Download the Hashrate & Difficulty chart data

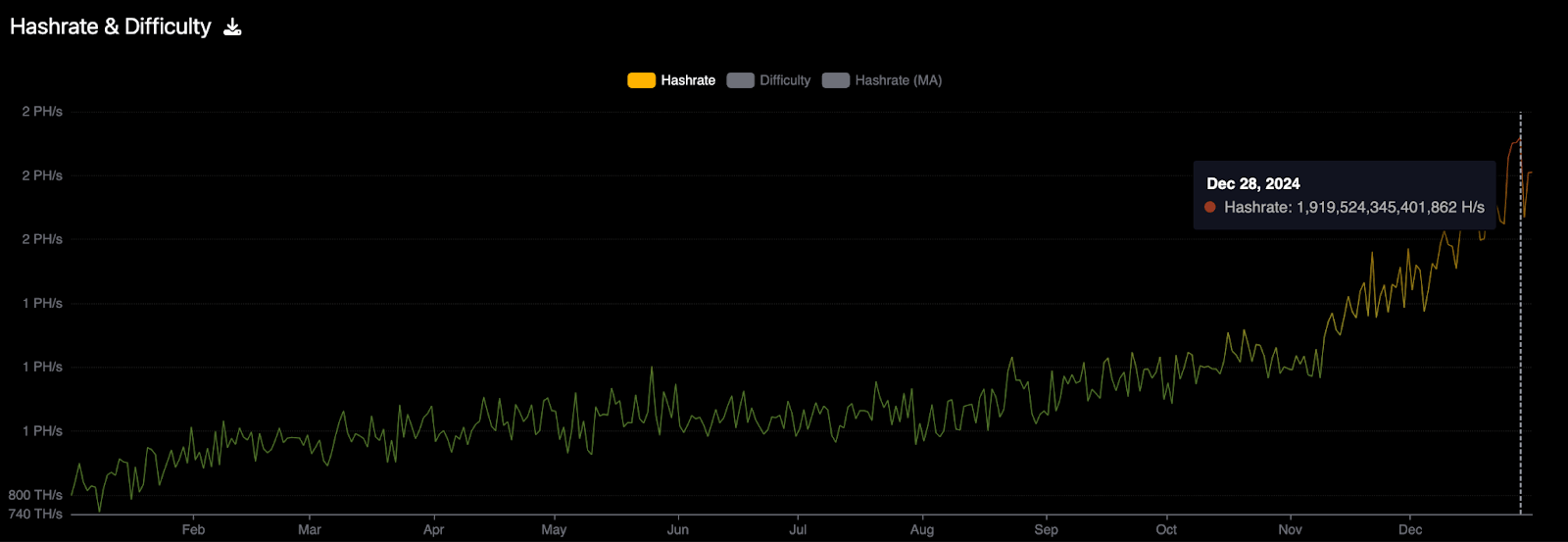point(232,26)
